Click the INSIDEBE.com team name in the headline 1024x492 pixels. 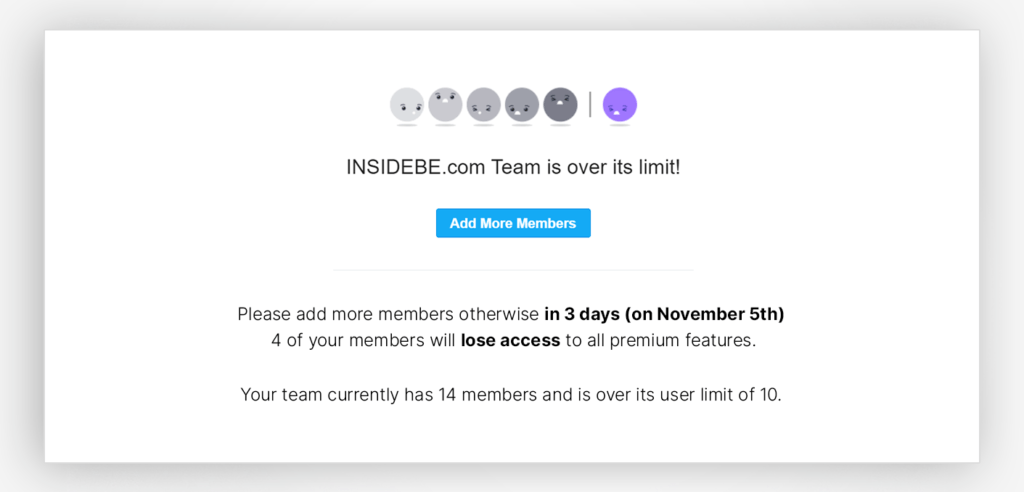tap(415, 167)
